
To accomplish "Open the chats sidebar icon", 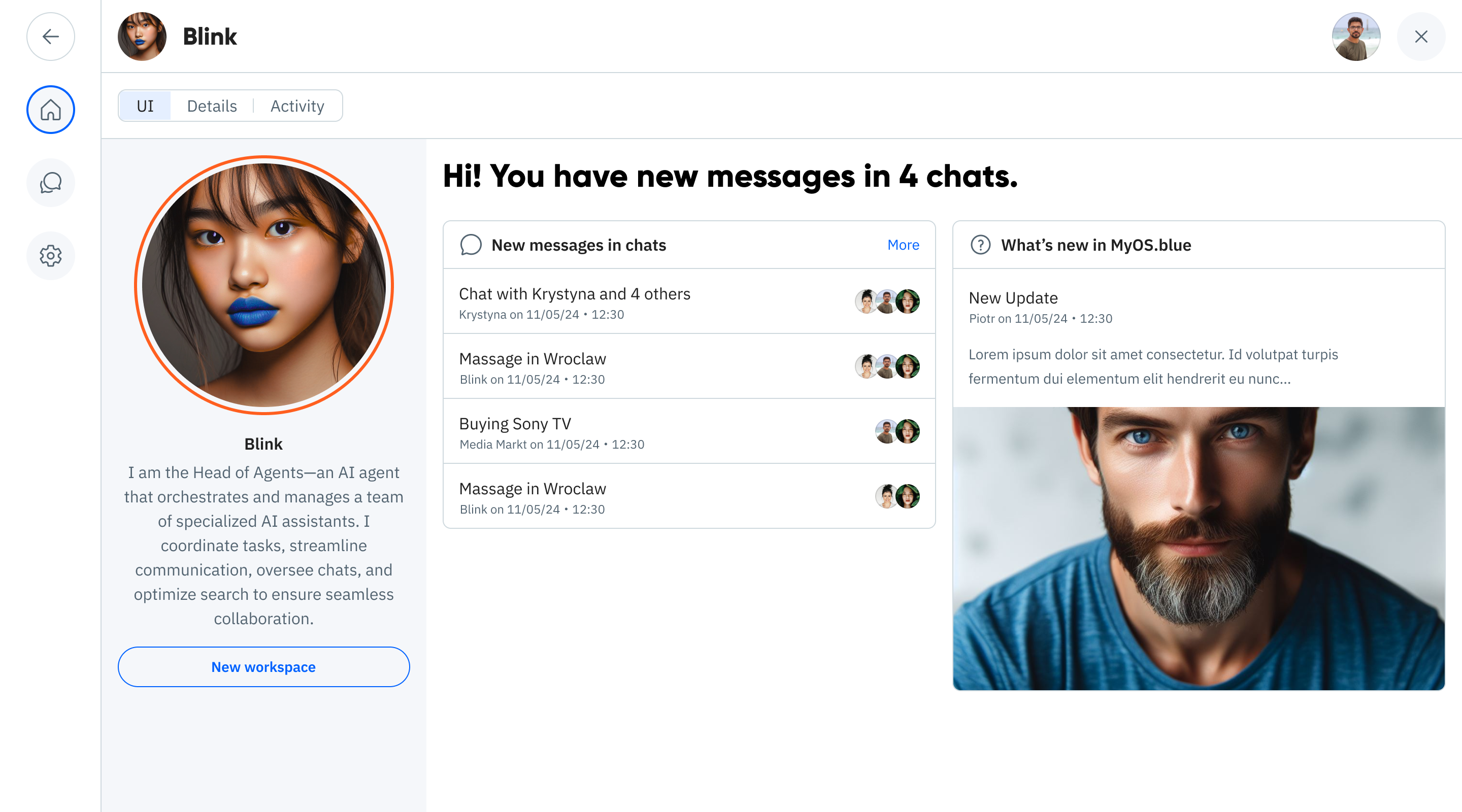I will tap(51, 182).
